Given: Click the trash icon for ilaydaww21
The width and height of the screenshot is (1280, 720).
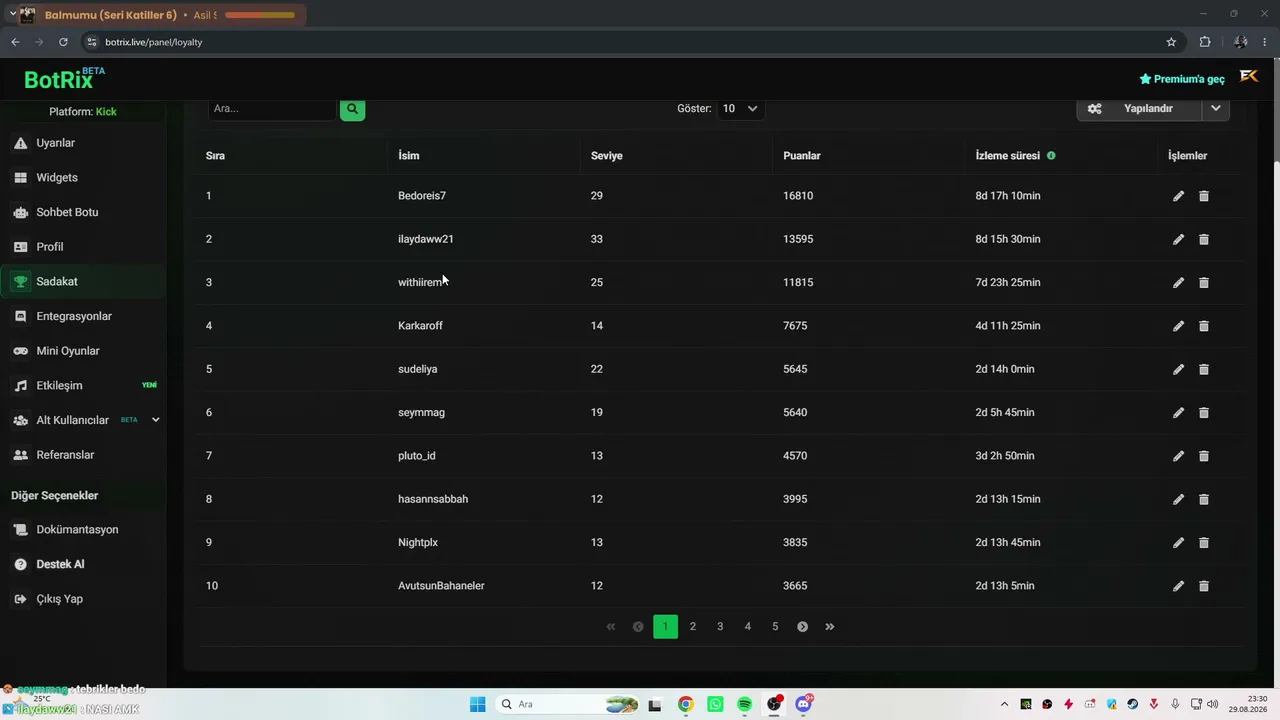Looking at the screenshot, I should click(x=1204, y=239).
